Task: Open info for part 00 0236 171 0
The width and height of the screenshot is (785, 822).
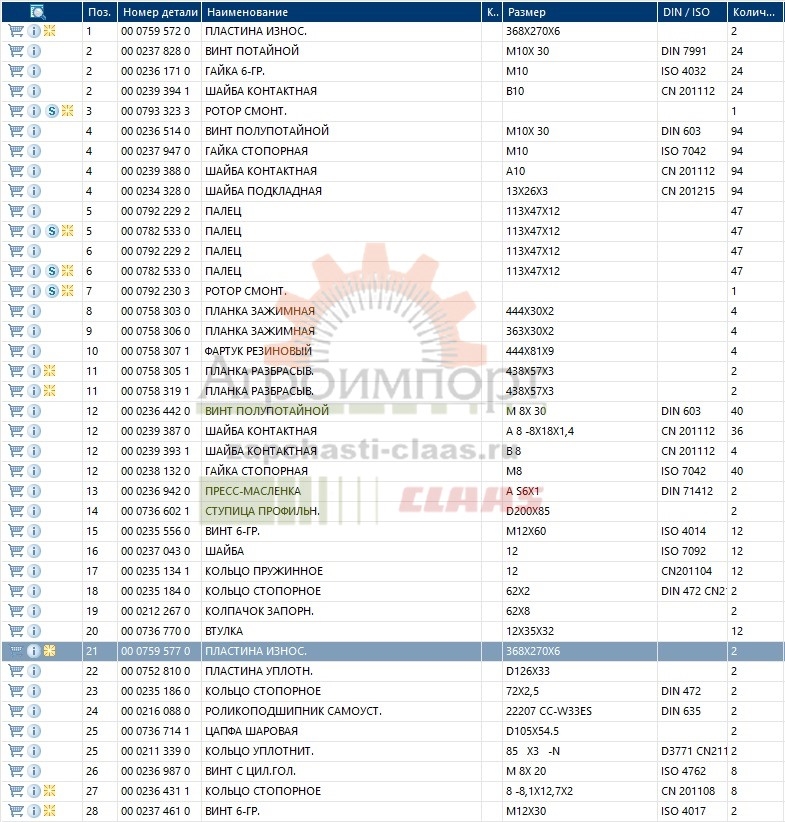Action: [x=34, y=71]
